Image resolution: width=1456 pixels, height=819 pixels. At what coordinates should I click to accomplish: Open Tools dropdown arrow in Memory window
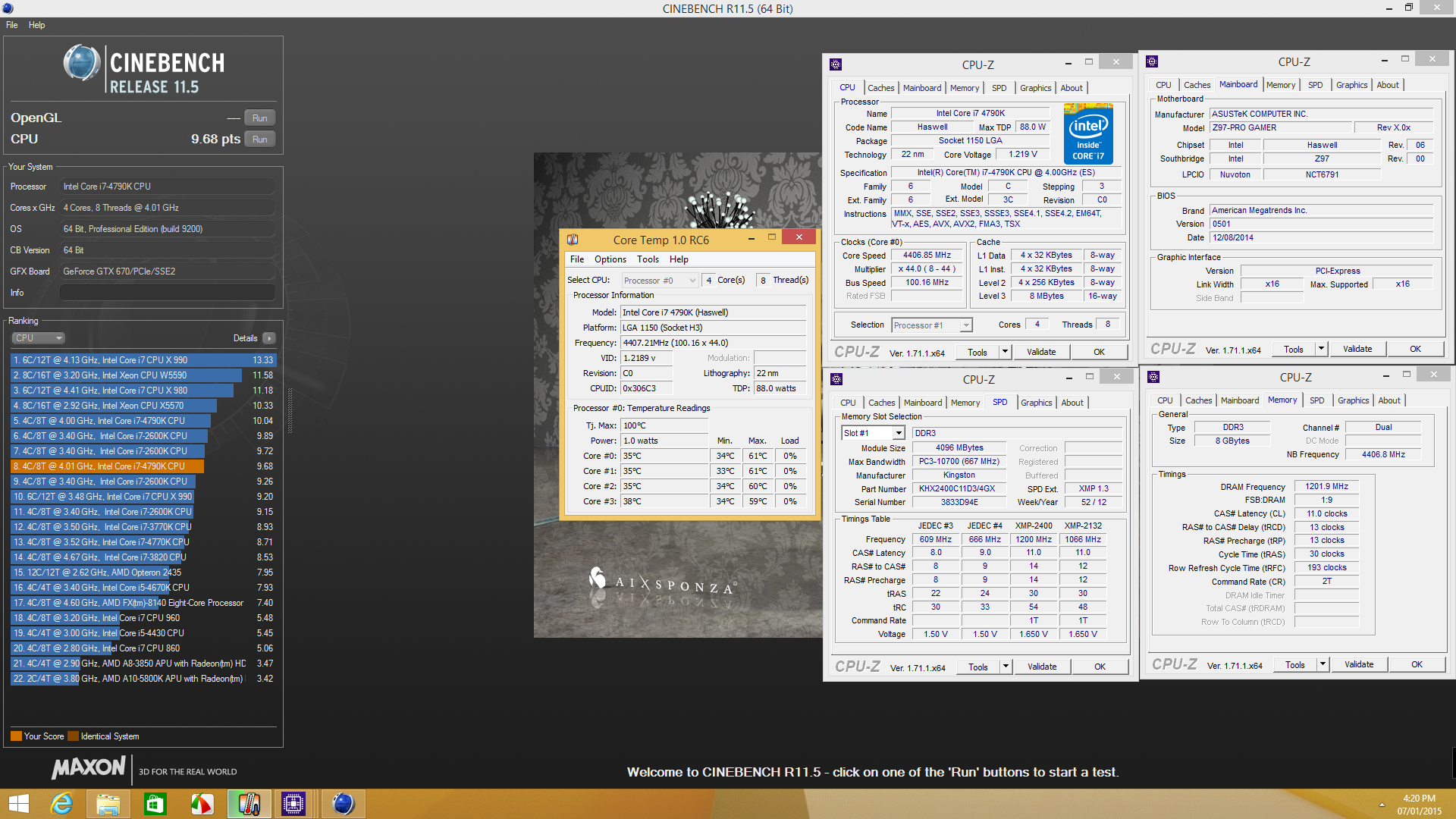click(x=1323, y=664)
